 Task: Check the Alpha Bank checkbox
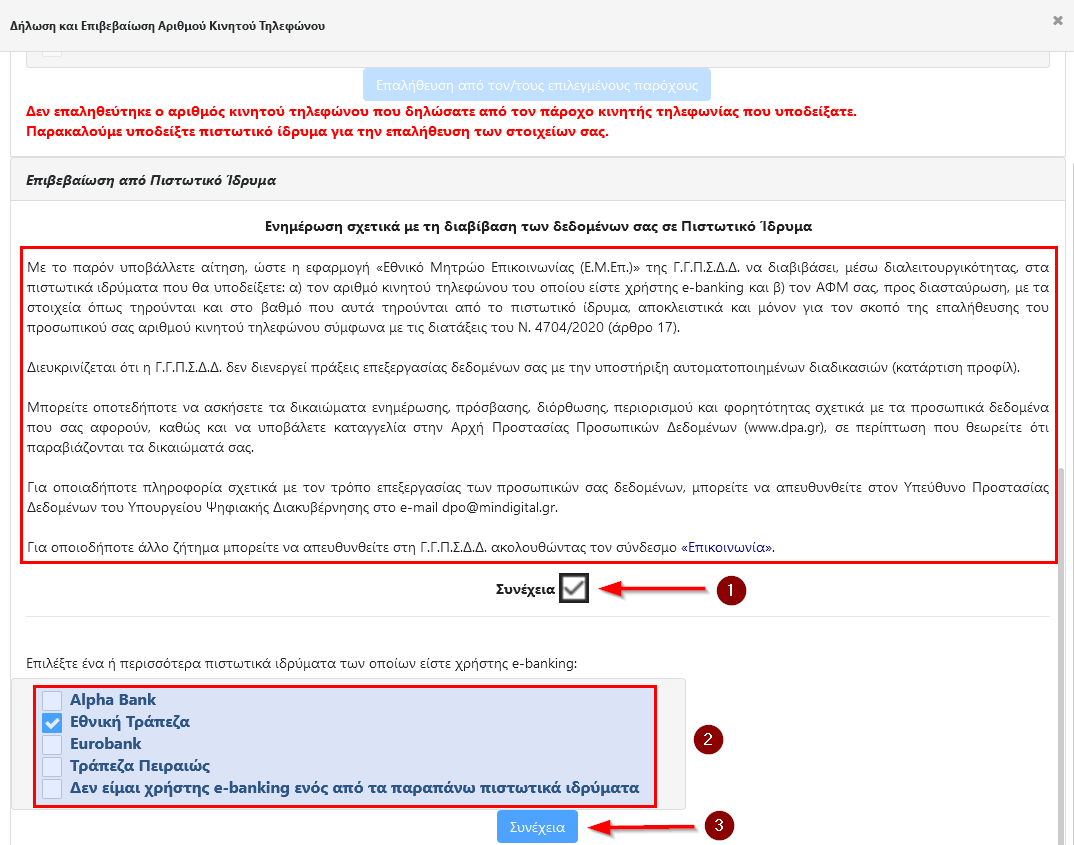tap(52, 701)
